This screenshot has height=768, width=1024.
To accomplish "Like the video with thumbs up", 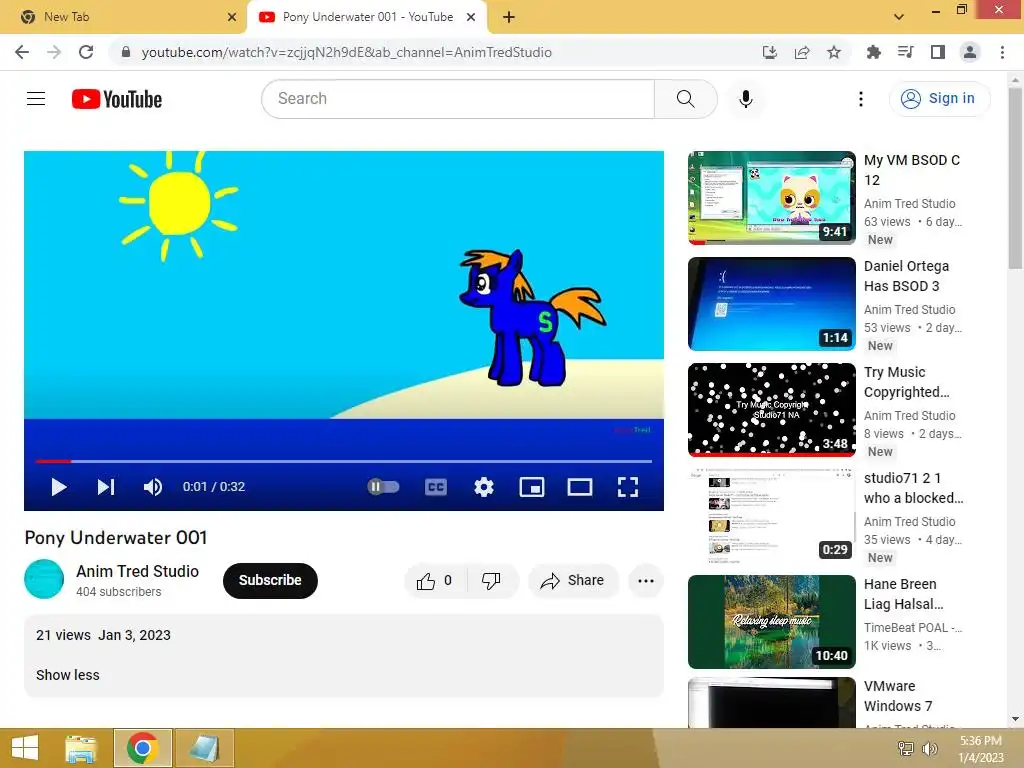I will click(435, 581).
